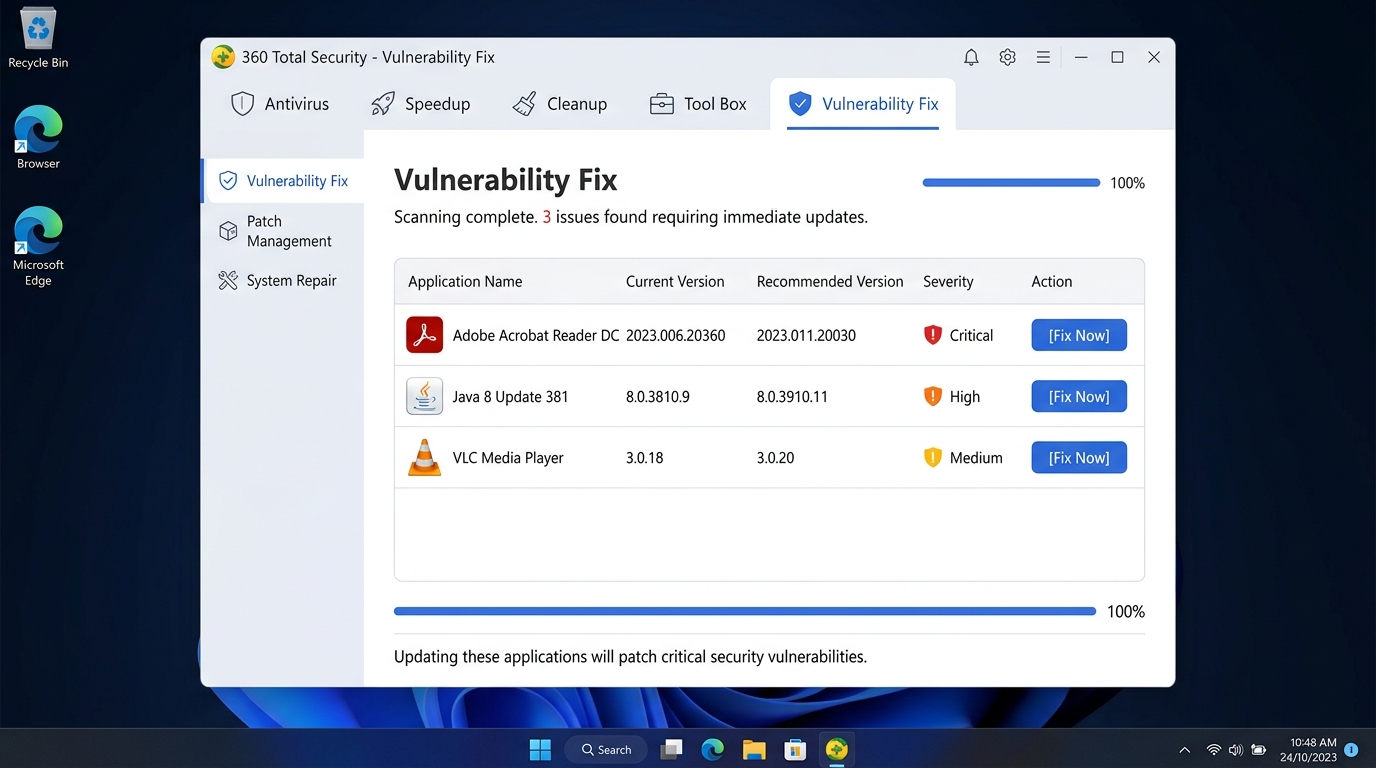Click the notification bell icon
The width and height of the screenshot is (1376, 768).
[970, 57]
